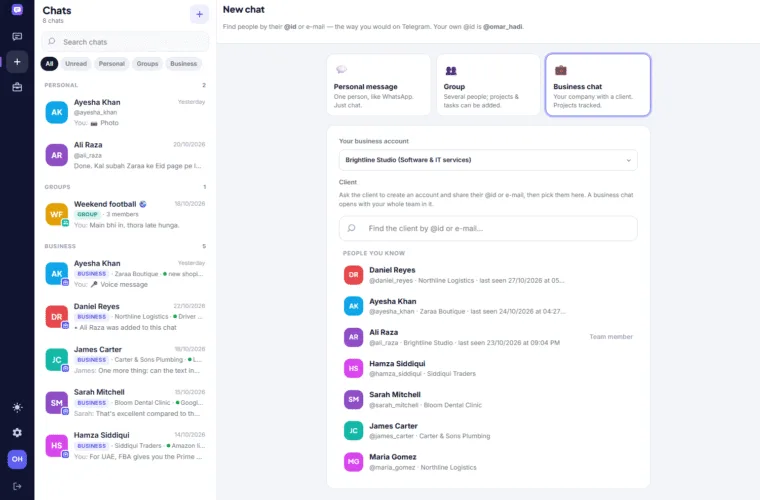
Task: Click the magnifier icon in client search
Action: click(352, 228)
